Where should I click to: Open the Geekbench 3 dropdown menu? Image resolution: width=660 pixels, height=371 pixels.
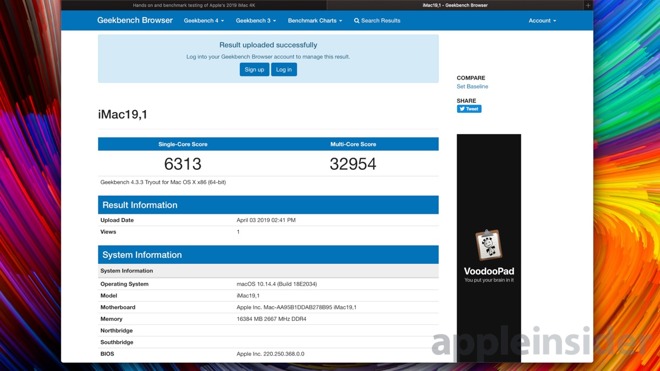click(x=255, y=21)
